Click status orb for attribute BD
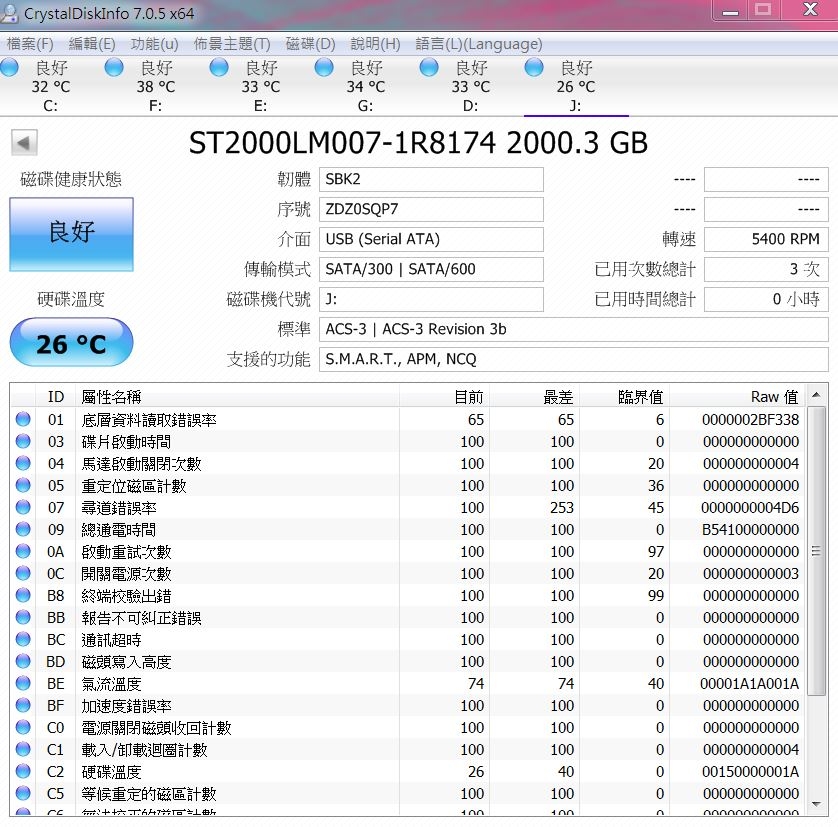This screenshot has height=827, width=838. pyautogui.click(x=23, y=661)
